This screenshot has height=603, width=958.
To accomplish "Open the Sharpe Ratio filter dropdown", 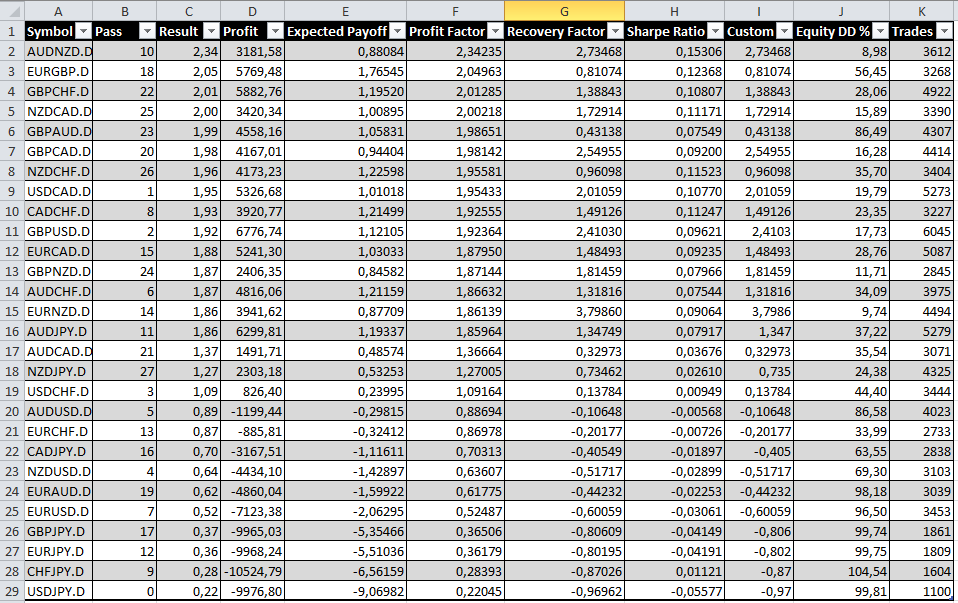I will pos(715,32).
